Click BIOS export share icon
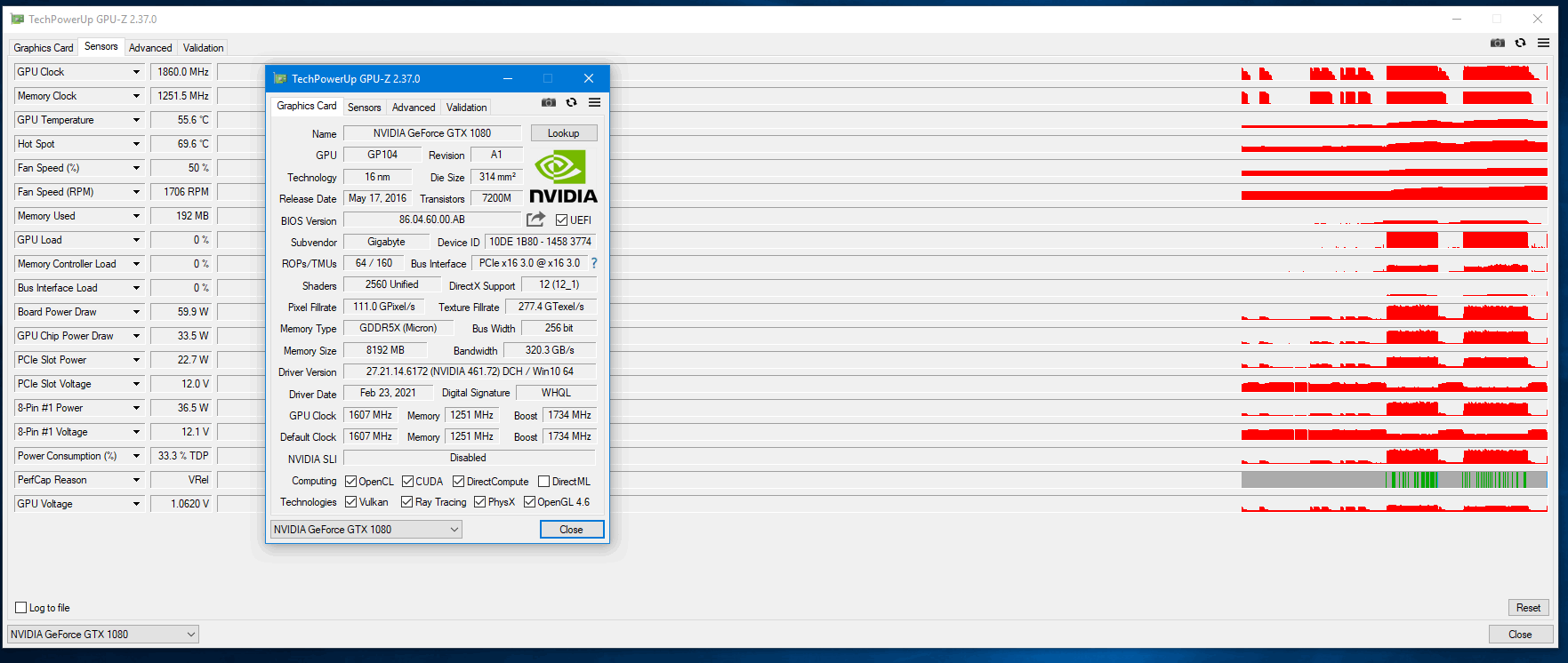The width and height of the screenshot is (1568, 663). [x=535, y=220]
